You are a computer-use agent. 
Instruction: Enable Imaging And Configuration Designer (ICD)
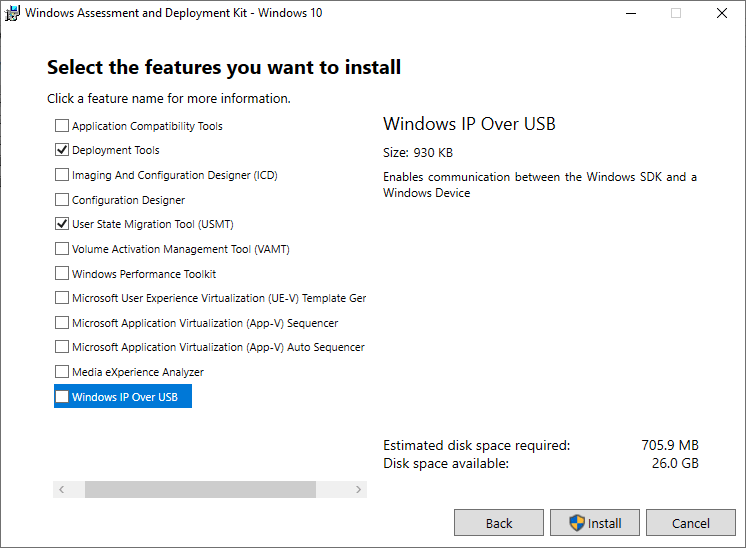pos(62,175)
